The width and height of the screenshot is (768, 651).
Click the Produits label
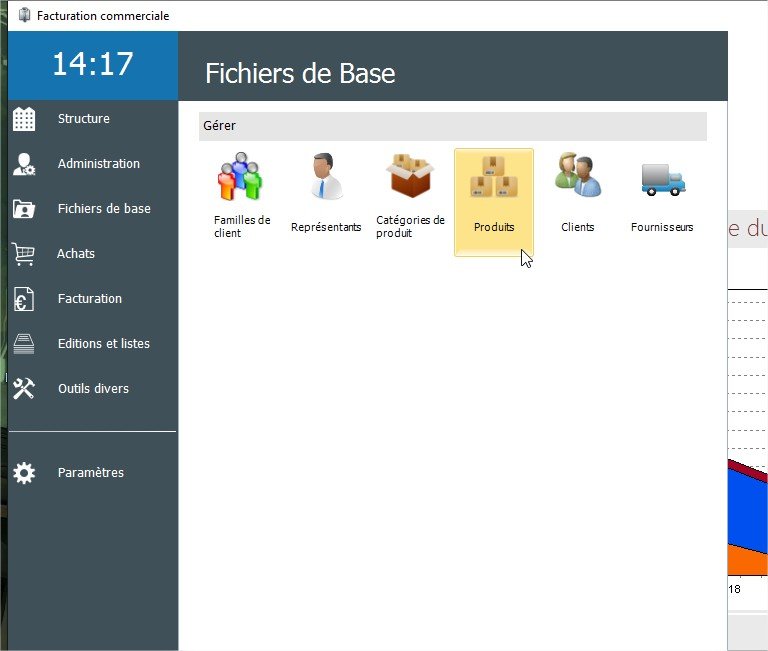(494, 227)
